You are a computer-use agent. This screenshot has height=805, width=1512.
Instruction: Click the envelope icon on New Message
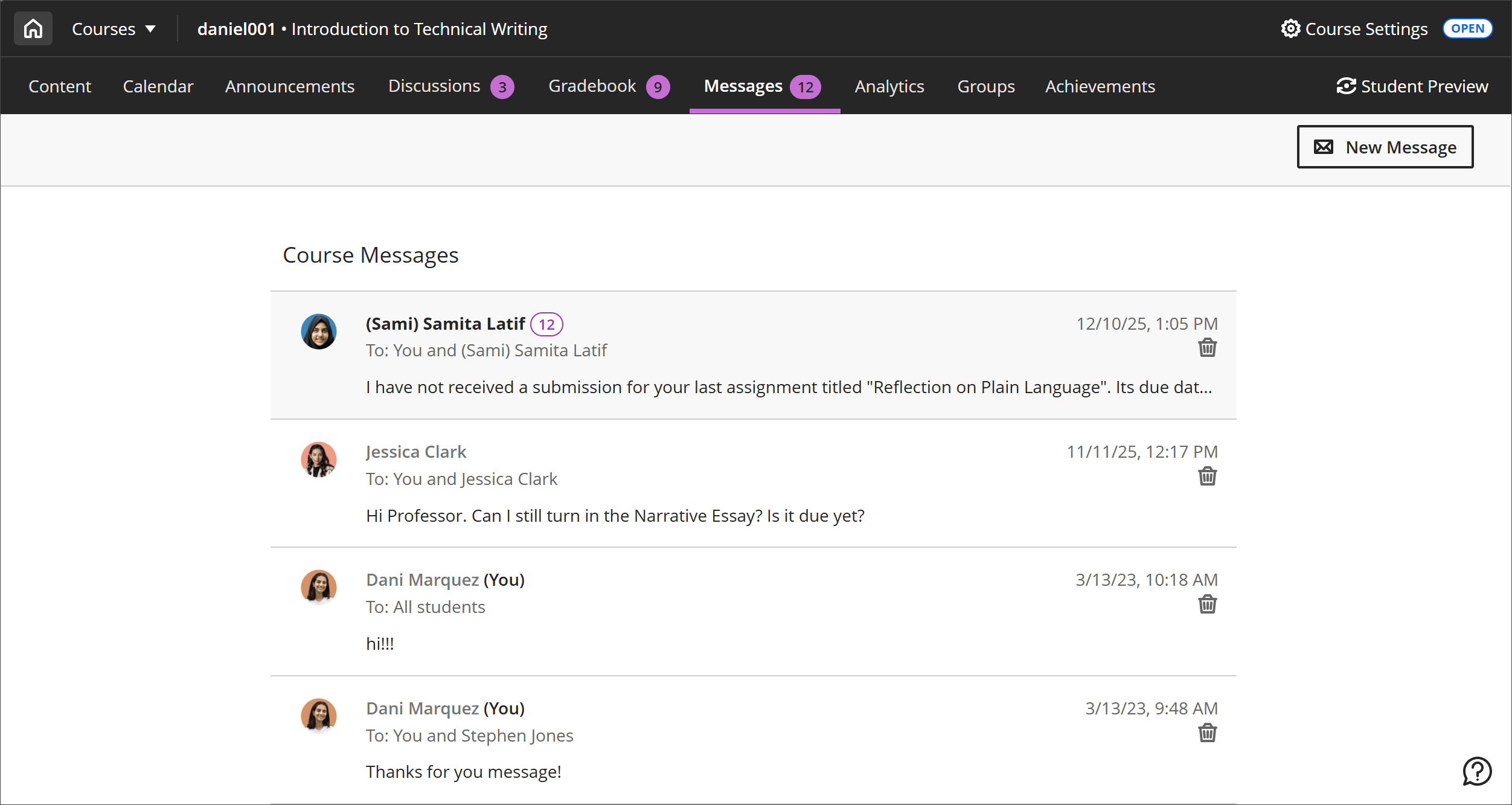coord(1324,146)
